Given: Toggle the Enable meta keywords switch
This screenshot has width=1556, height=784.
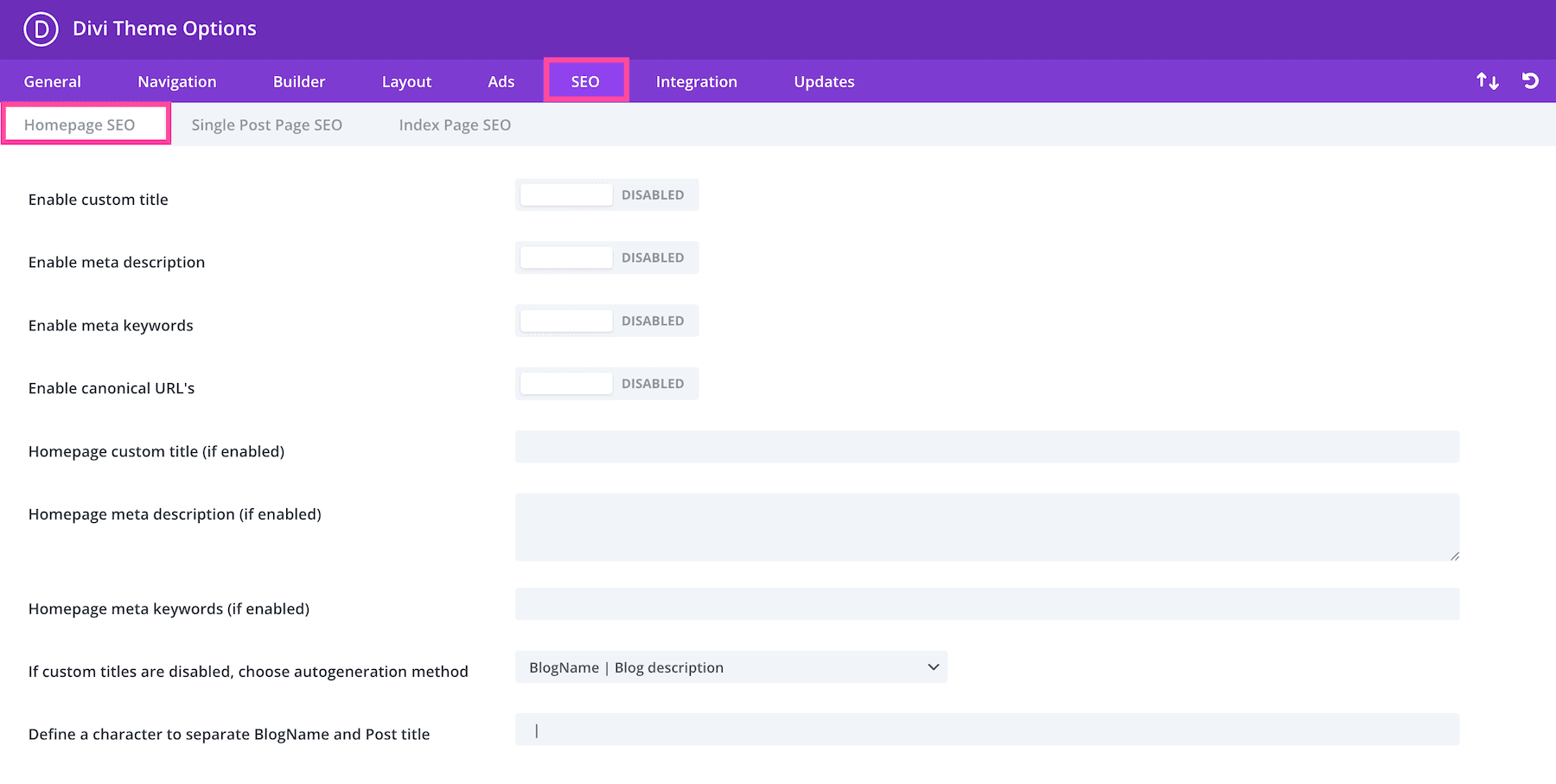Looking at the screenshot, I should click(606, 321).
